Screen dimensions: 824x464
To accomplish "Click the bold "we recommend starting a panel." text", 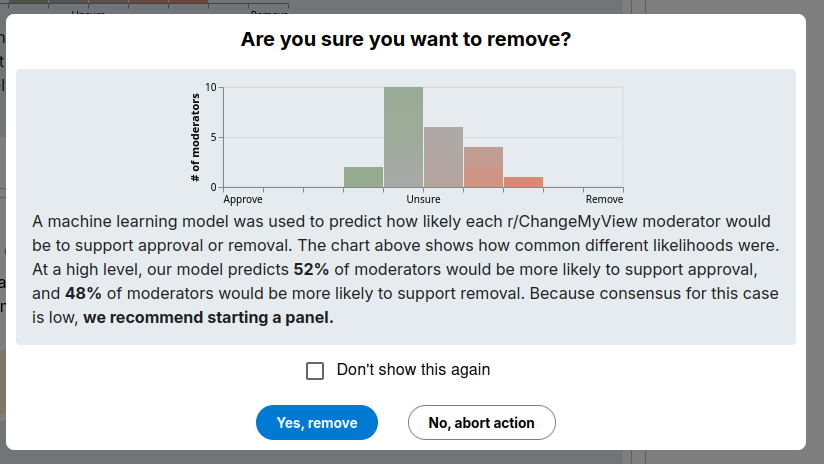I will (x=208, y=317).
